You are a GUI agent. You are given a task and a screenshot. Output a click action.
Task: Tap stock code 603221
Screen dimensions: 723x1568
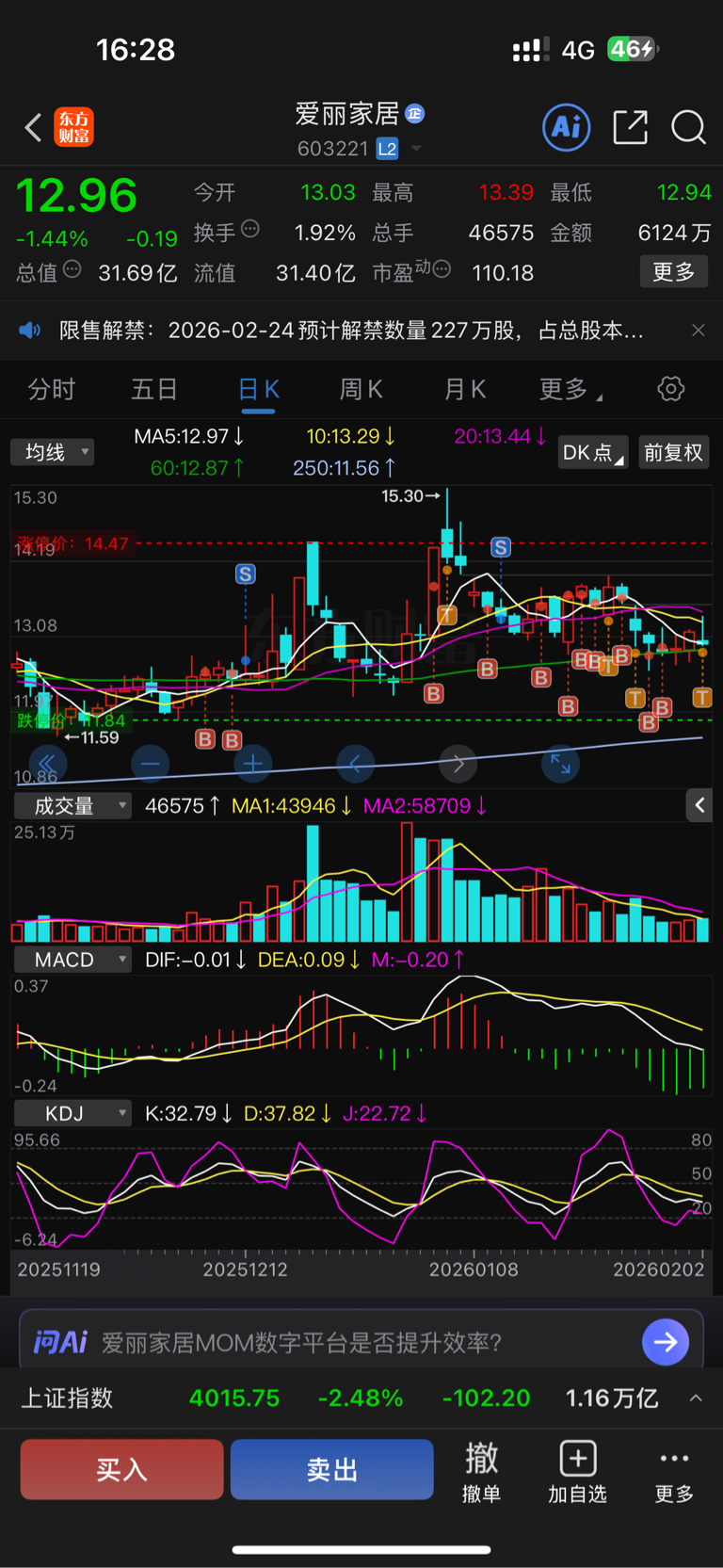[x=332, y=149]
